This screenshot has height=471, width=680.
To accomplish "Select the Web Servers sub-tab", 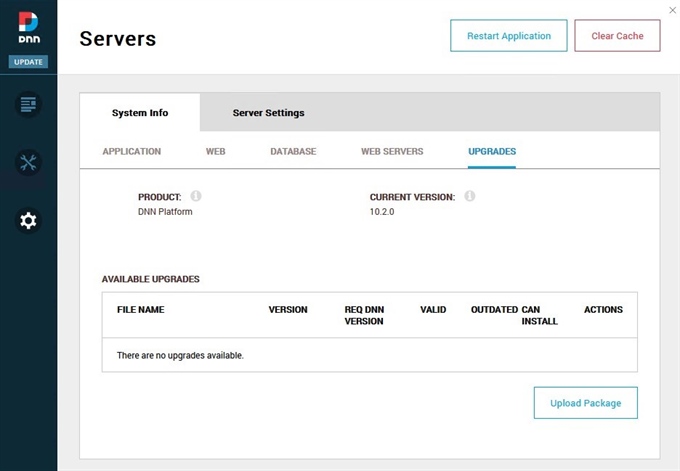I will coord(392,152).
